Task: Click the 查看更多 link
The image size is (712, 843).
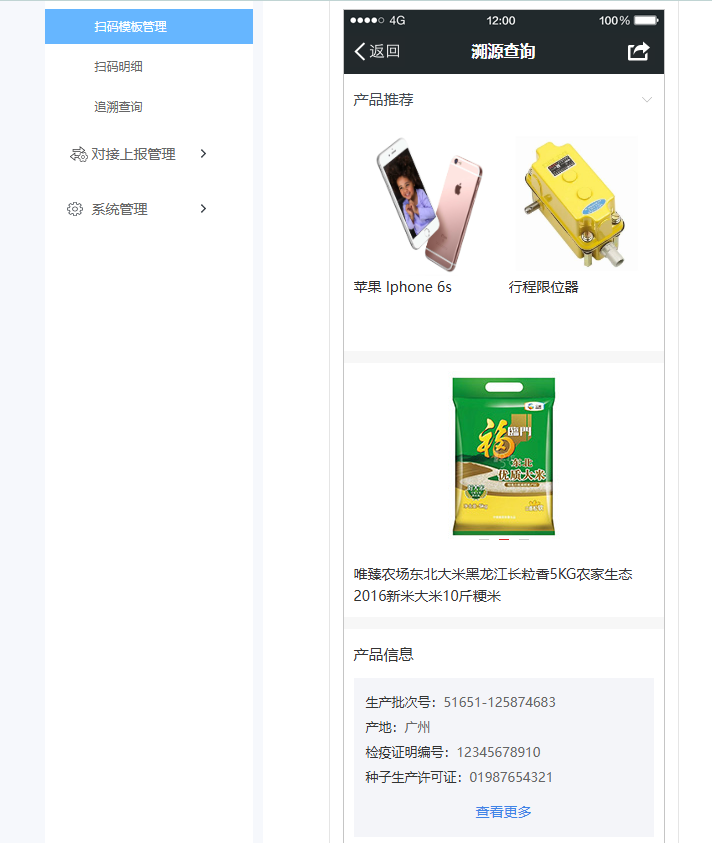Action: pyautogui.click(x=503, y=812)
